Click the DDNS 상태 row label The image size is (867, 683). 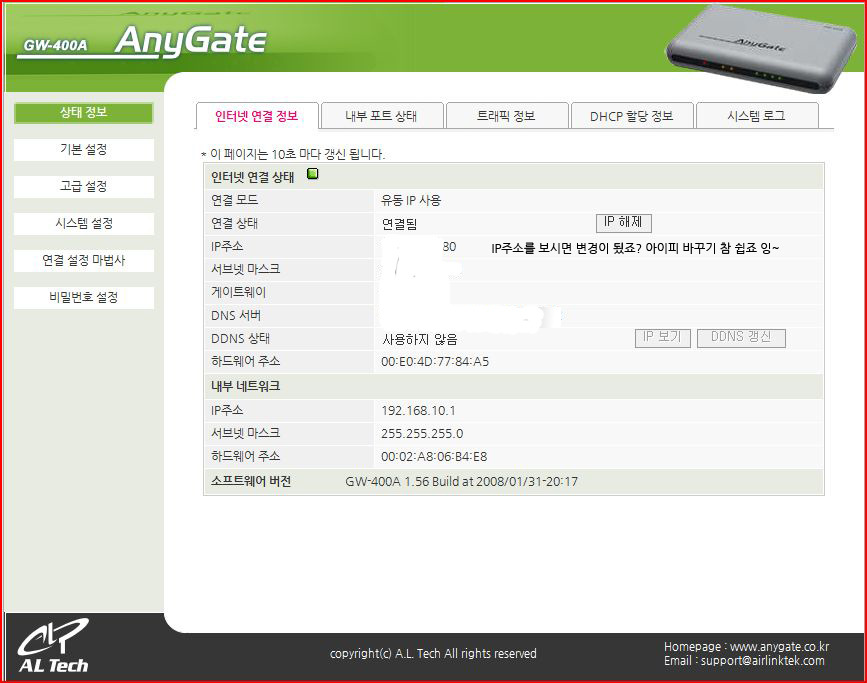coord(241,338)
